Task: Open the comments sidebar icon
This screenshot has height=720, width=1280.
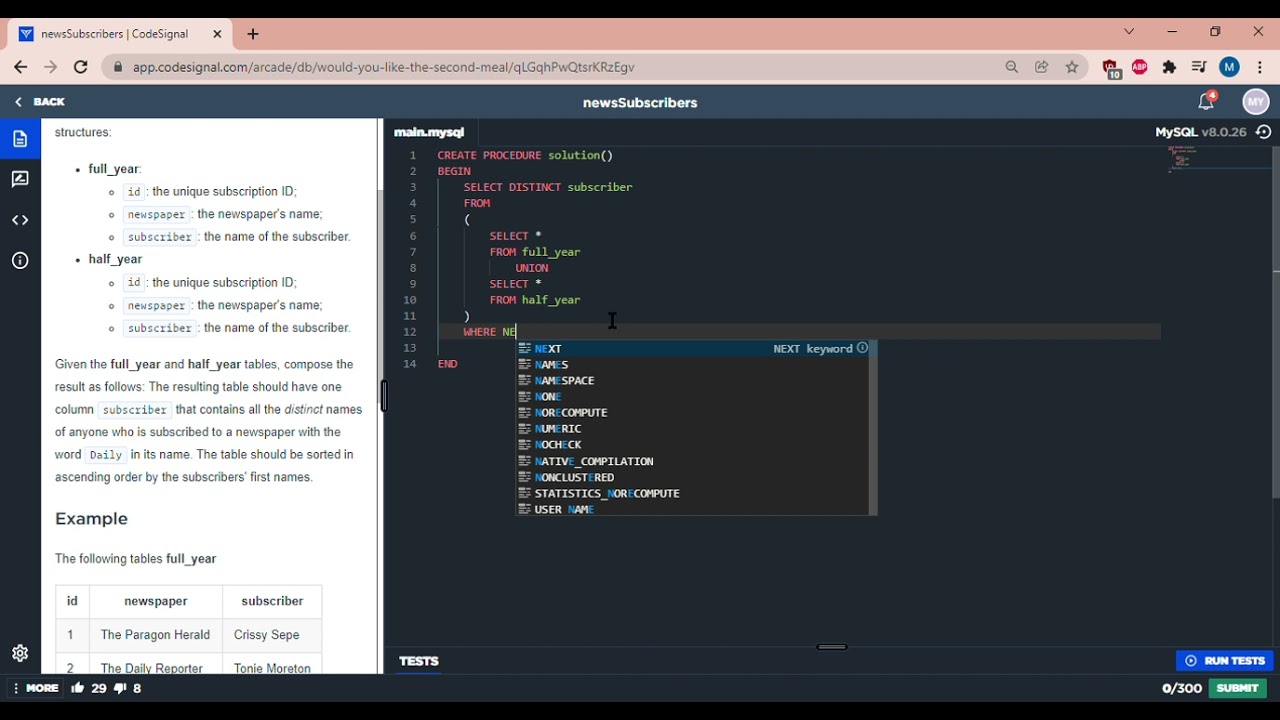Action: tap(20, 180)
